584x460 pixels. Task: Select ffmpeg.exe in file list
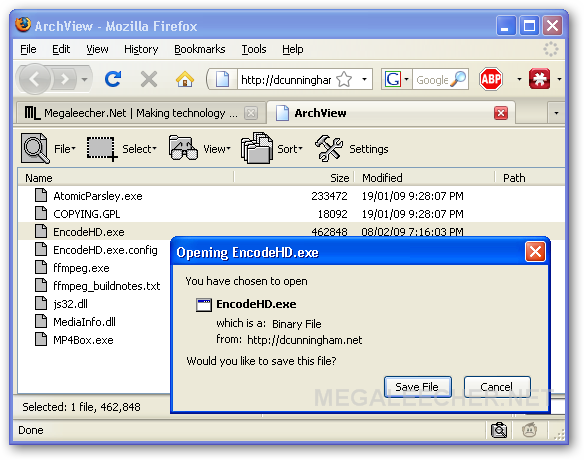[x=81, y=268]
